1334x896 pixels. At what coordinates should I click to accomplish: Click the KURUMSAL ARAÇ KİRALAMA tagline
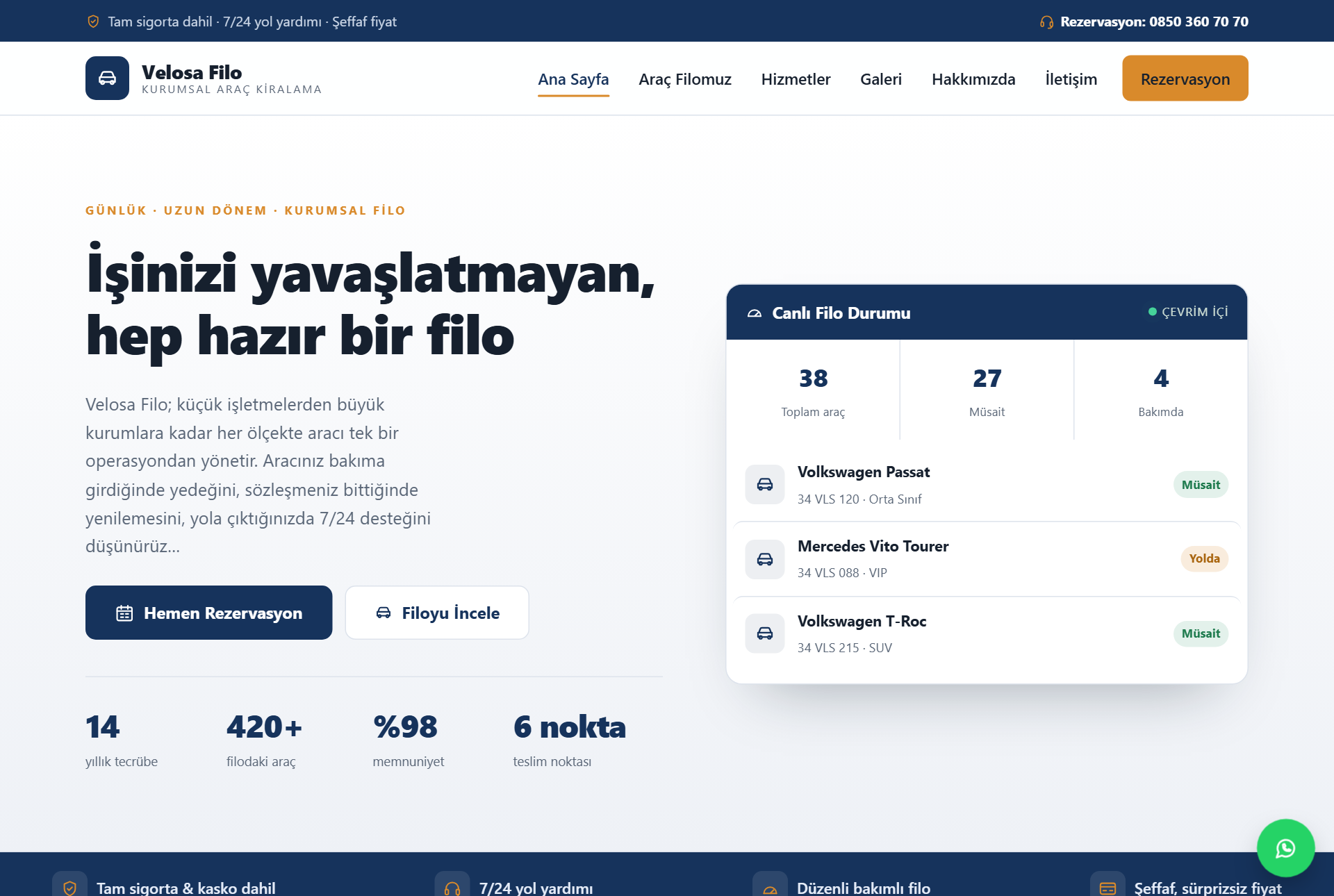(232, 90)
